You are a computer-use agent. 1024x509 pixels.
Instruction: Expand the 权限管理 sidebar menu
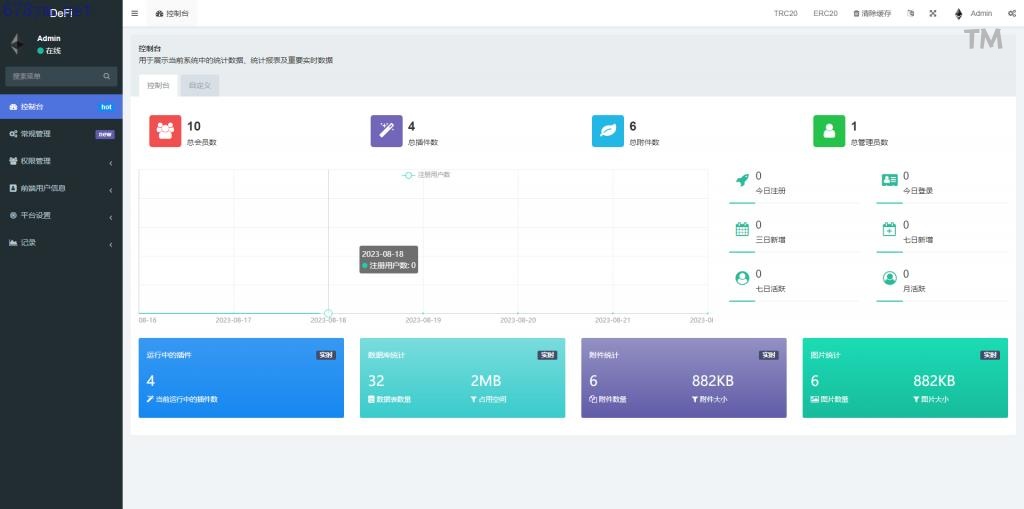click(x=61, y=161)
